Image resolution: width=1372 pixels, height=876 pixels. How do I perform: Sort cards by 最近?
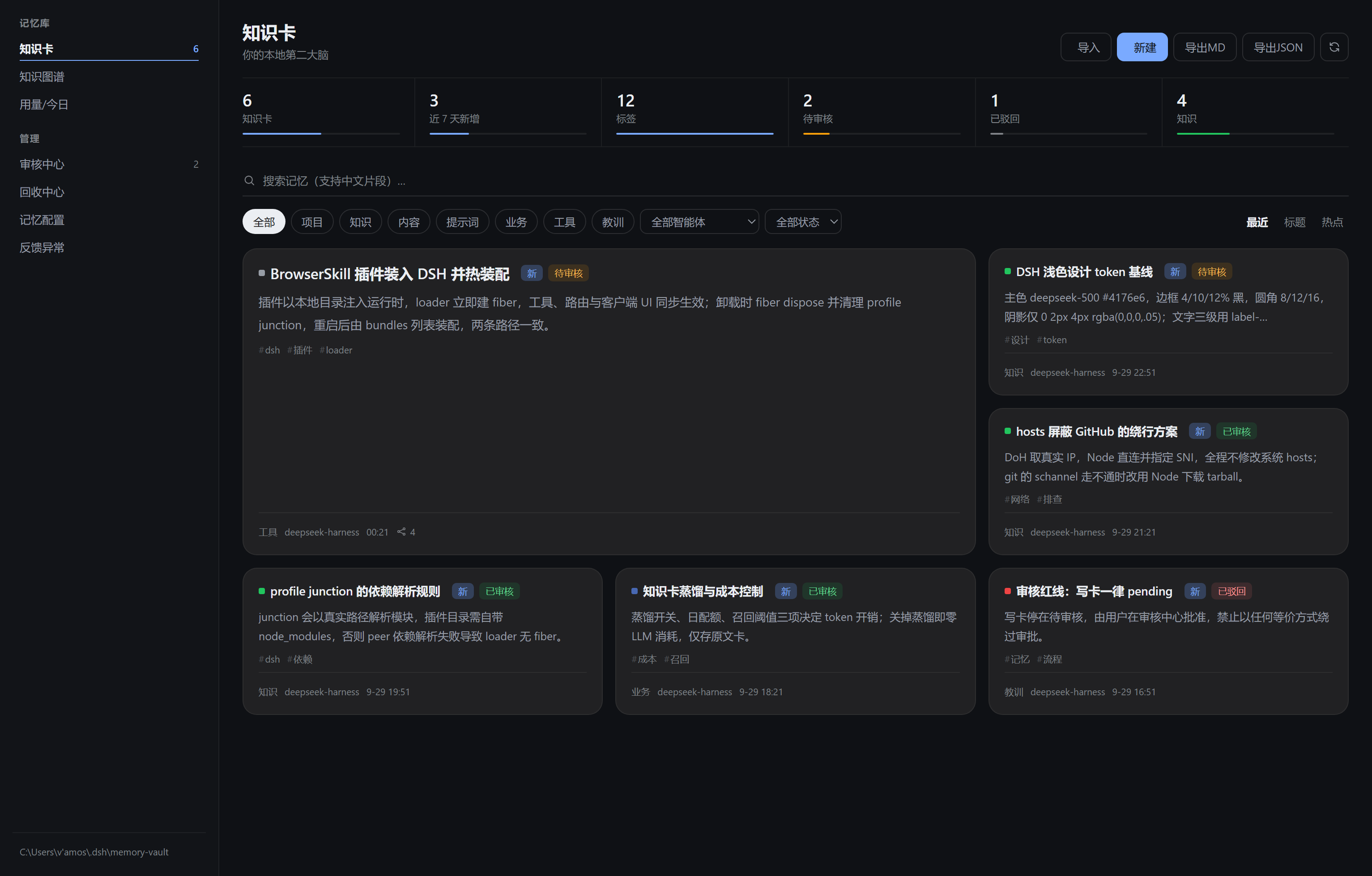point(1257,221)
